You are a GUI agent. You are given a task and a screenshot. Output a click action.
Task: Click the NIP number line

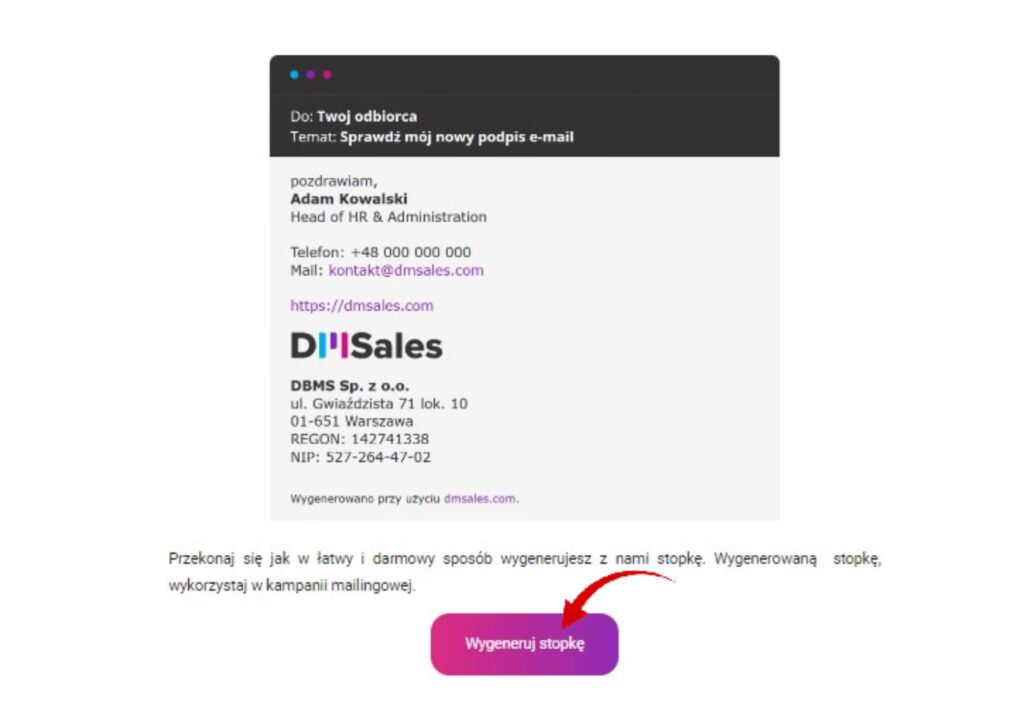pos(360,457)
